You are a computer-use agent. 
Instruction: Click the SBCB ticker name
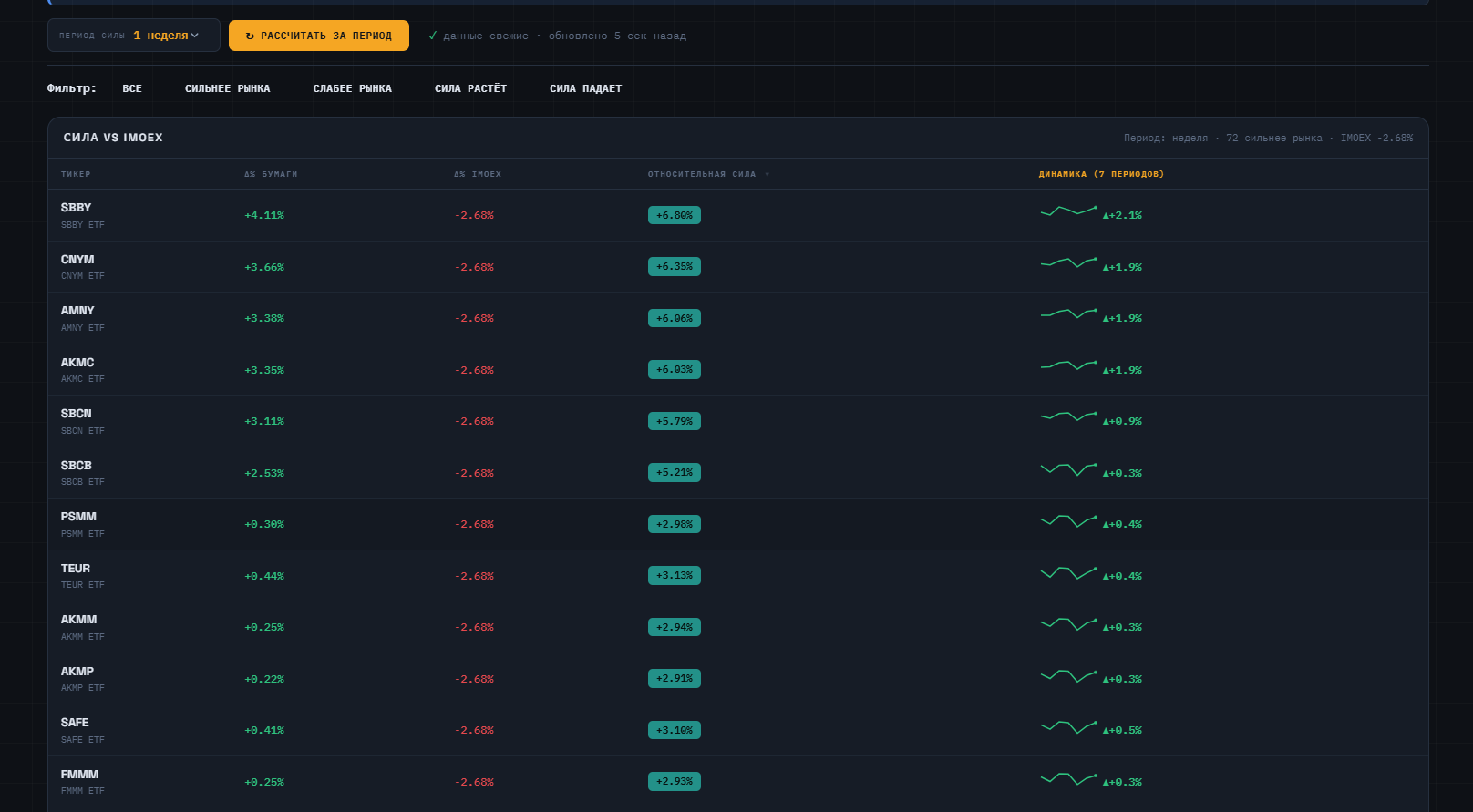click(77, 466)
